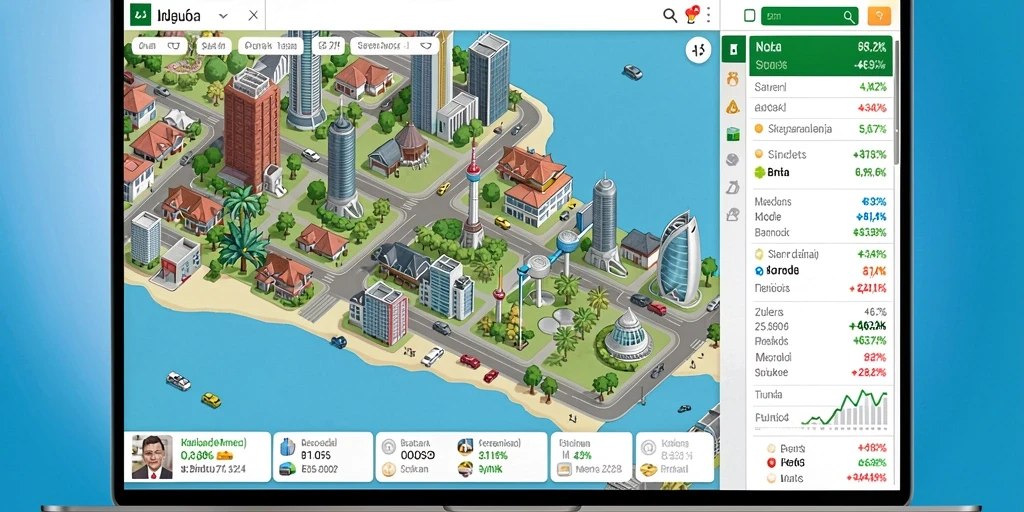The height and width of the screenshot is (512, 1024).
Task: Select the green box icon in the sidebar
Action: (733, 134)
